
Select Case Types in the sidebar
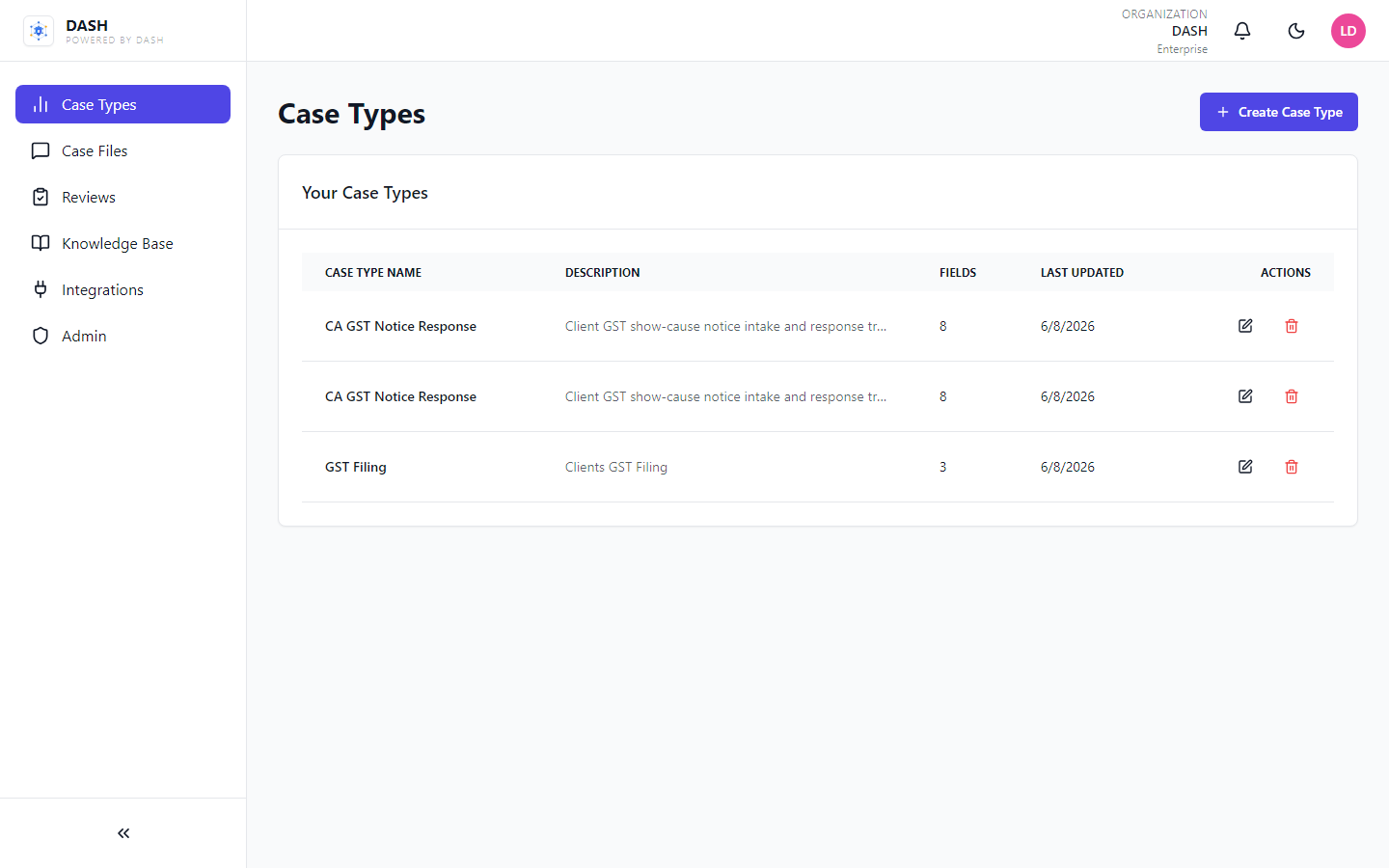123,104
